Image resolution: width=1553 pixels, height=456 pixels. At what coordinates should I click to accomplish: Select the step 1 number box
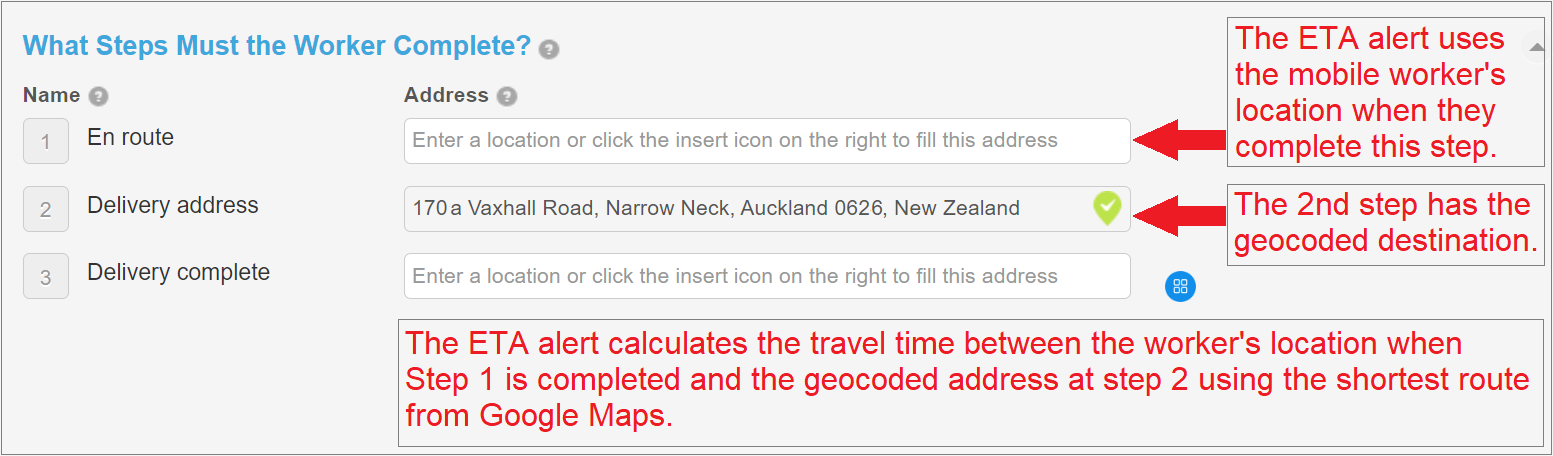[x=46, y=141]
